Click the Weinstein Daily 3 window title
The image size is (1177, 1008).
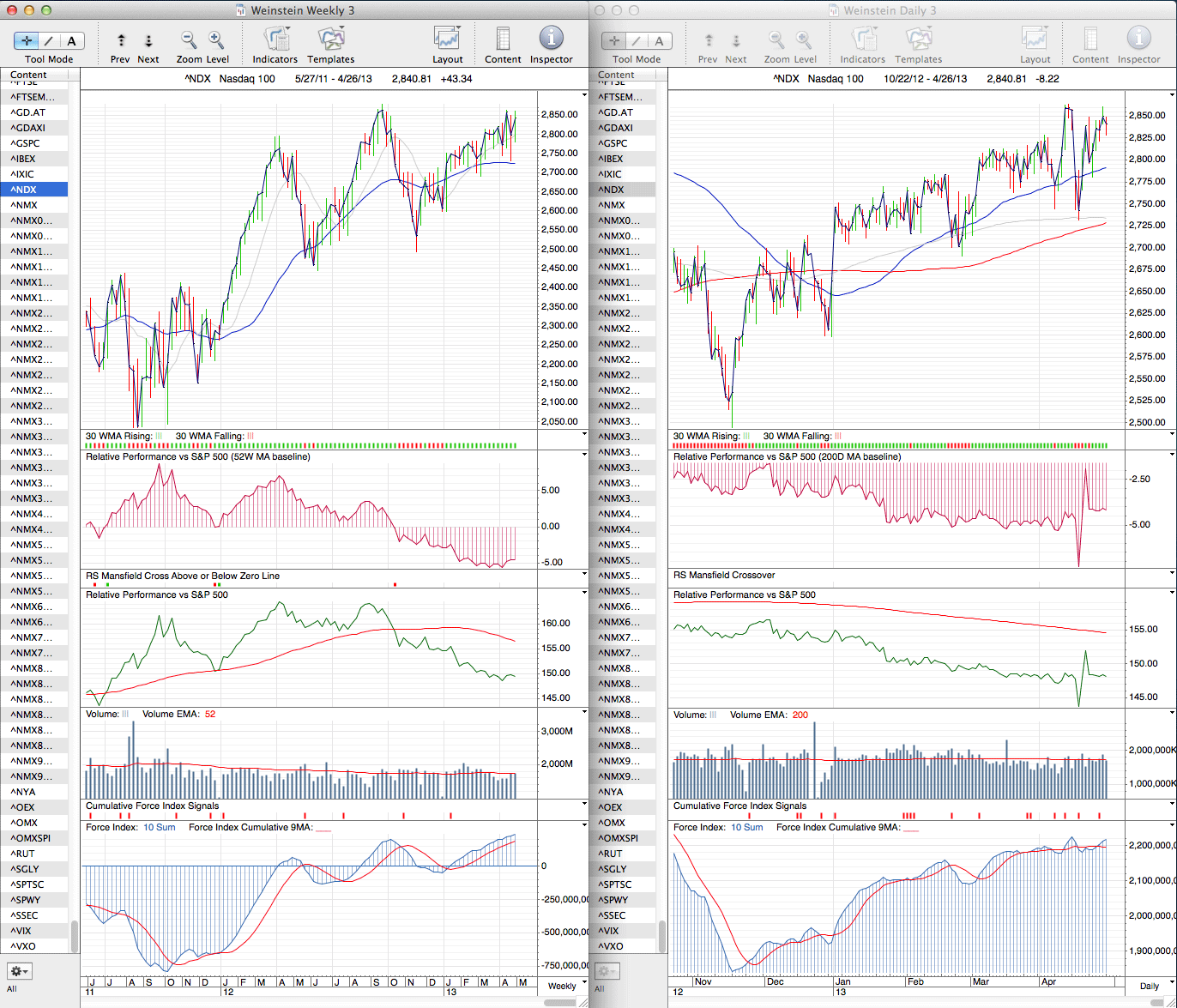[890, 10]
